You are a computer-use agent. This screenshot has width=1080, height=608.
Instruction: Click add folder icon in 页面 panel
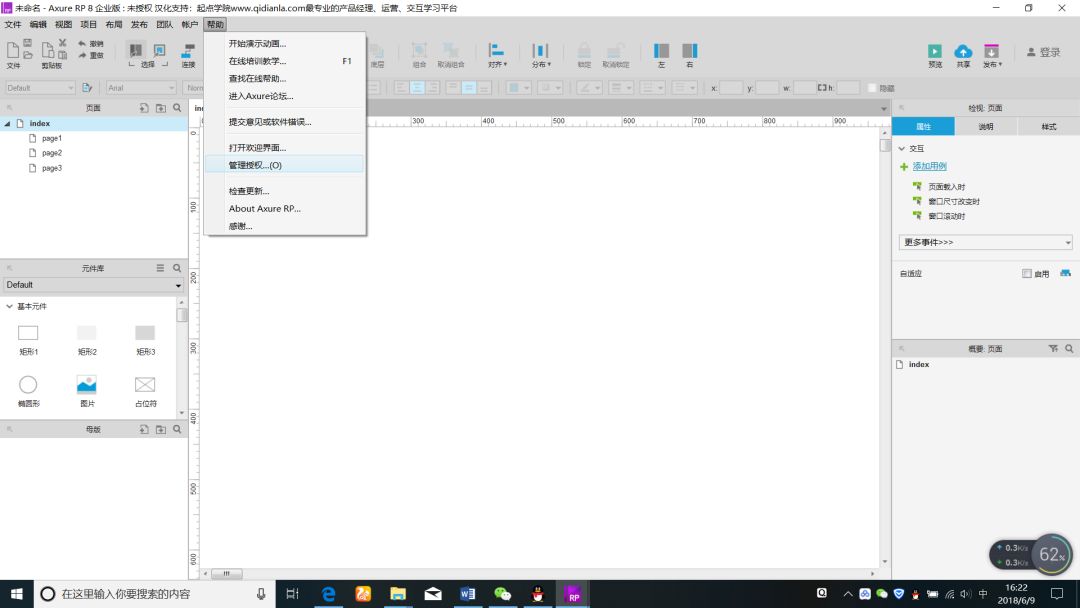tap(160, 107)
